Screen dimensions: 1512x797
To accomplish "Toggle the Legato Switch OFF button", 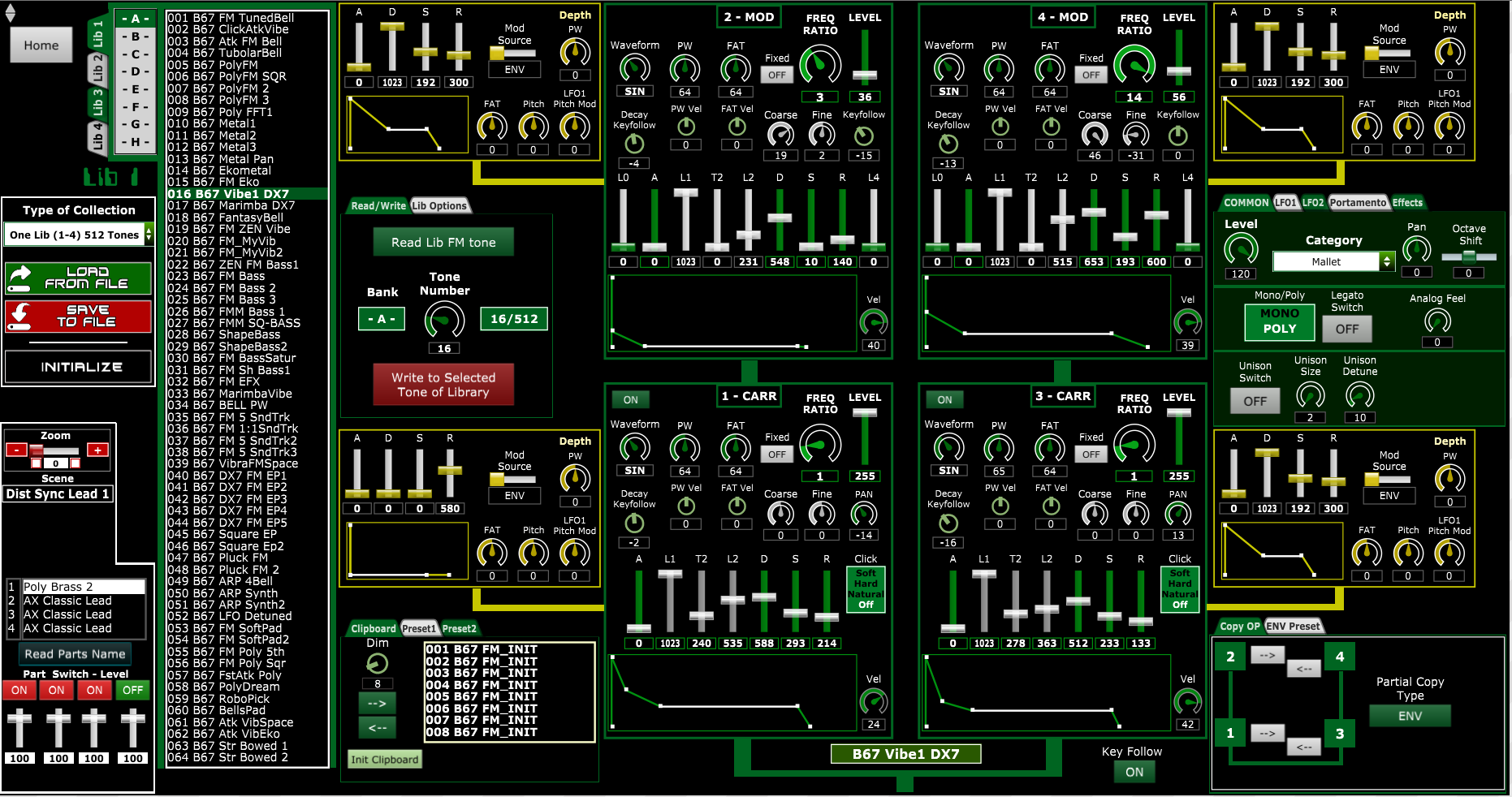I will tap(1346, 329).
